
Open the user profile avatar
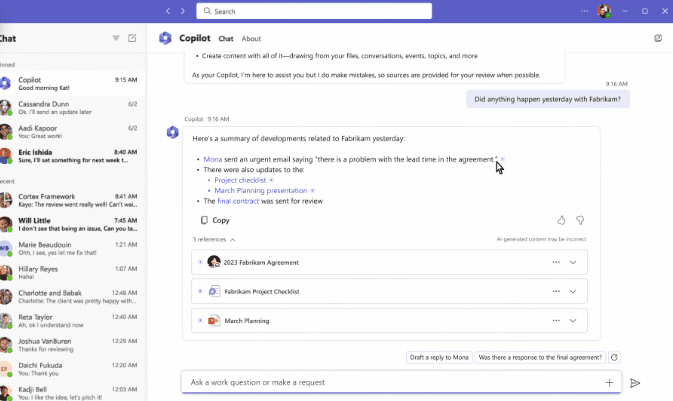603,11
